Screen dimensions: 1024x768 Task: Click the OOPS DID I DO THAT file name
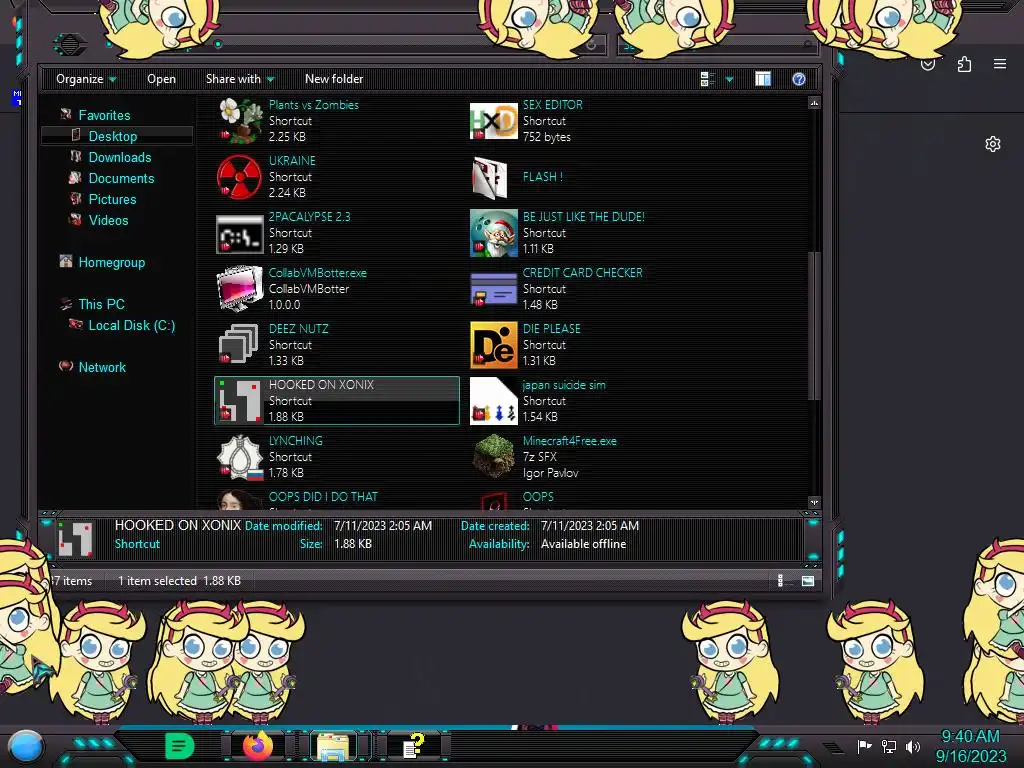click(x=323, y=497)
